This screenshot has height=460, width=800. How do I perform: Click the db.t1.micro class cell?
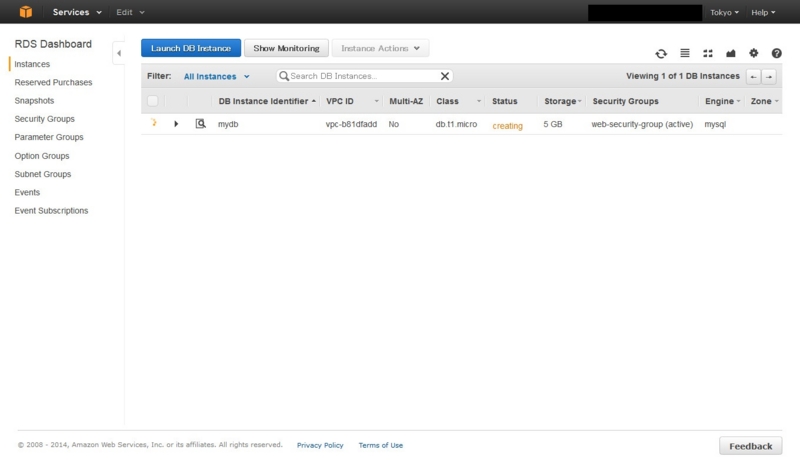(456, 124)
